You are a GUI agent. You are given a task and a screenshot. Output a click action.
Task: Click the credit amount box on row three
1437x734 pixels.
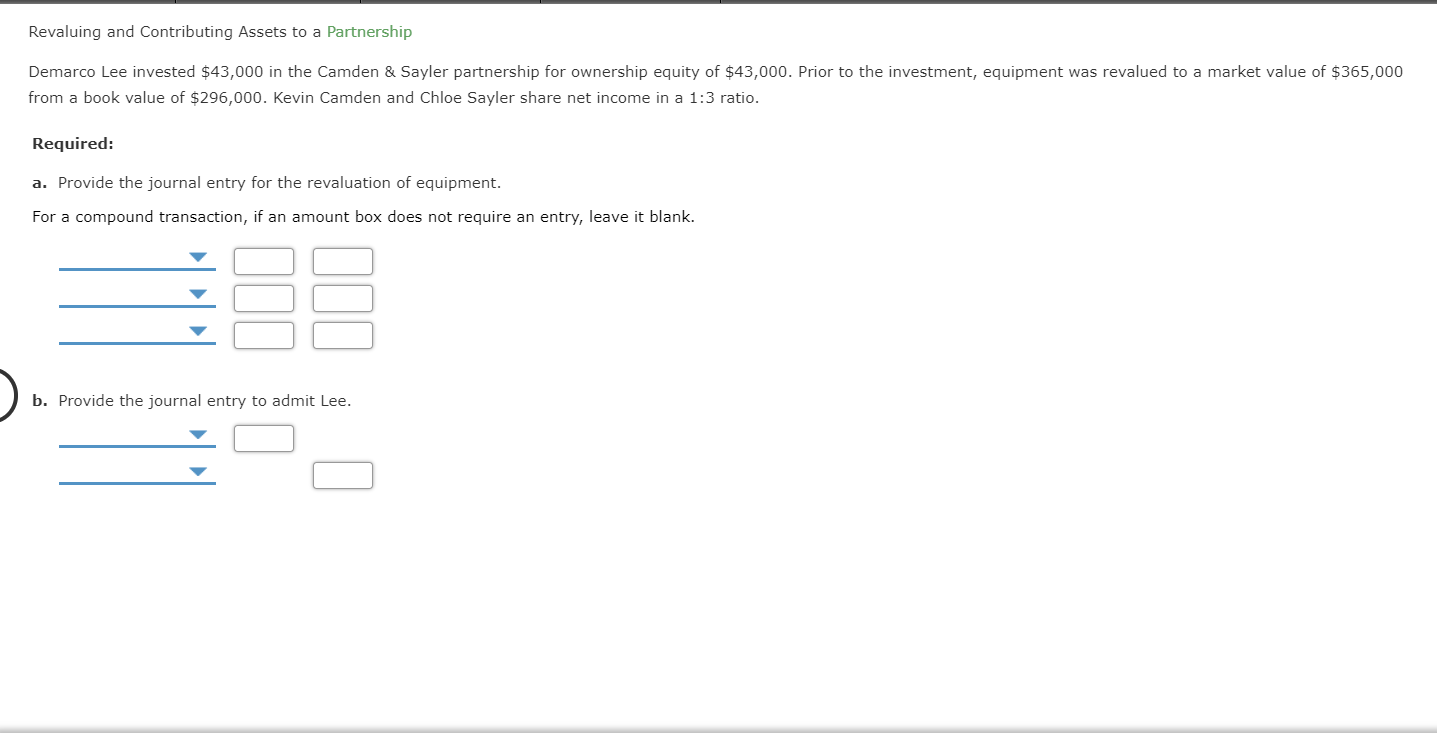coord(342,335)
